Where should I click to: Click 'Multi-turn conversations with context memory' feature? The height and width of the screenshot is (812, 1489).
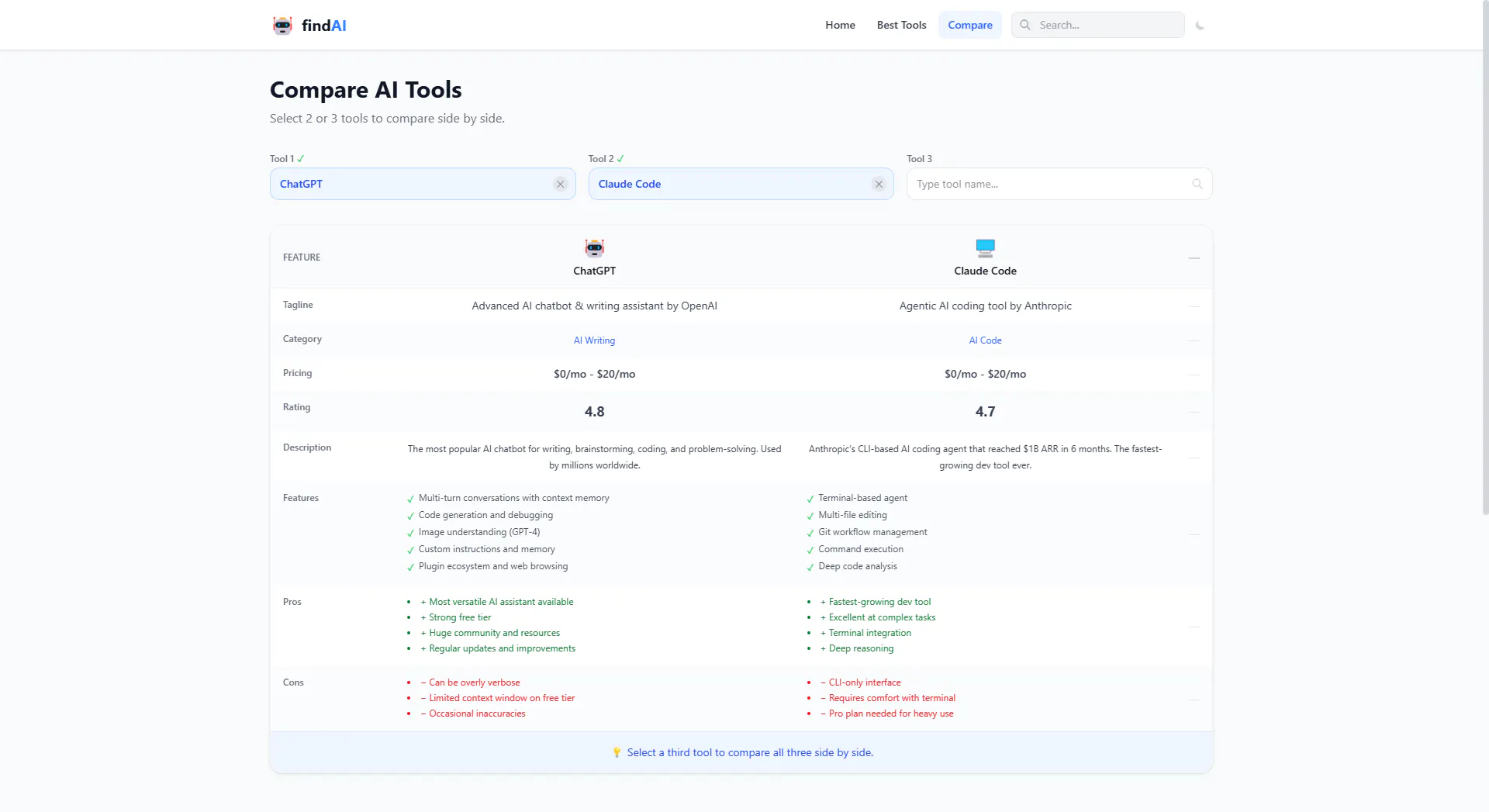coord(513,498)
